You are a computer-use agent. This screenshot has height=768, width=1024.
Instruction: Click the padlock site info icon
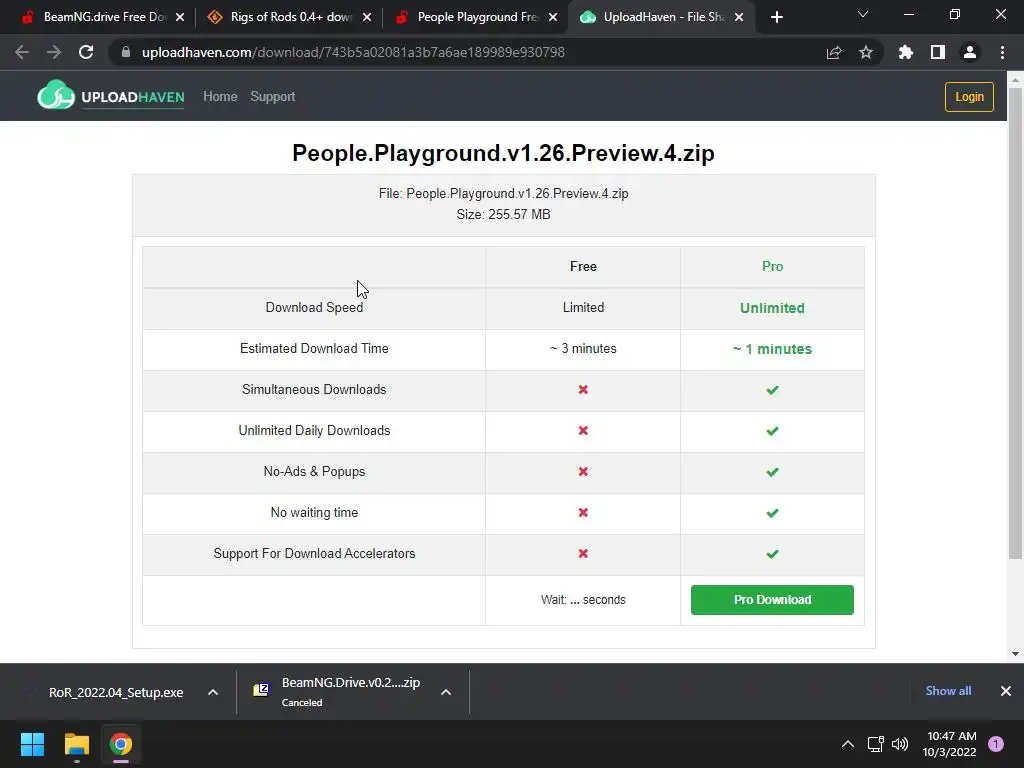pyautogui.click(x=126, y=52)
